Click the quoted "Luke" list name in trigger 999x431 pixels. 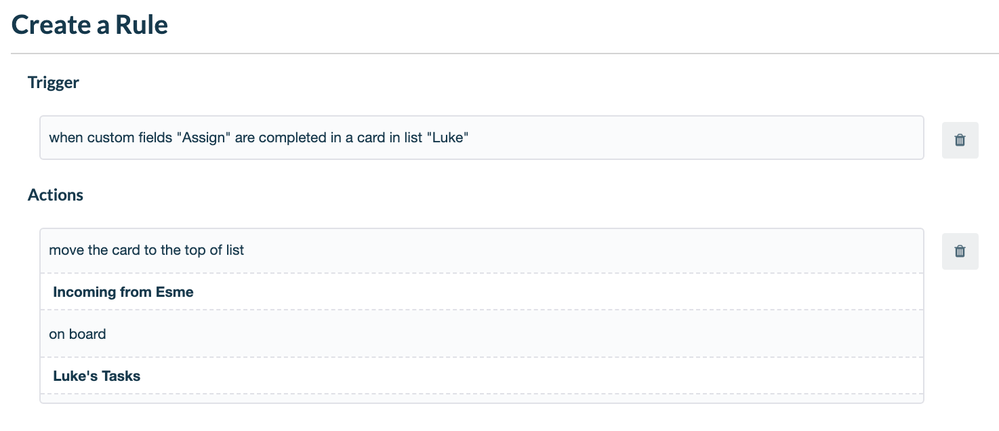pyautogui.click(x=449, y=138)
